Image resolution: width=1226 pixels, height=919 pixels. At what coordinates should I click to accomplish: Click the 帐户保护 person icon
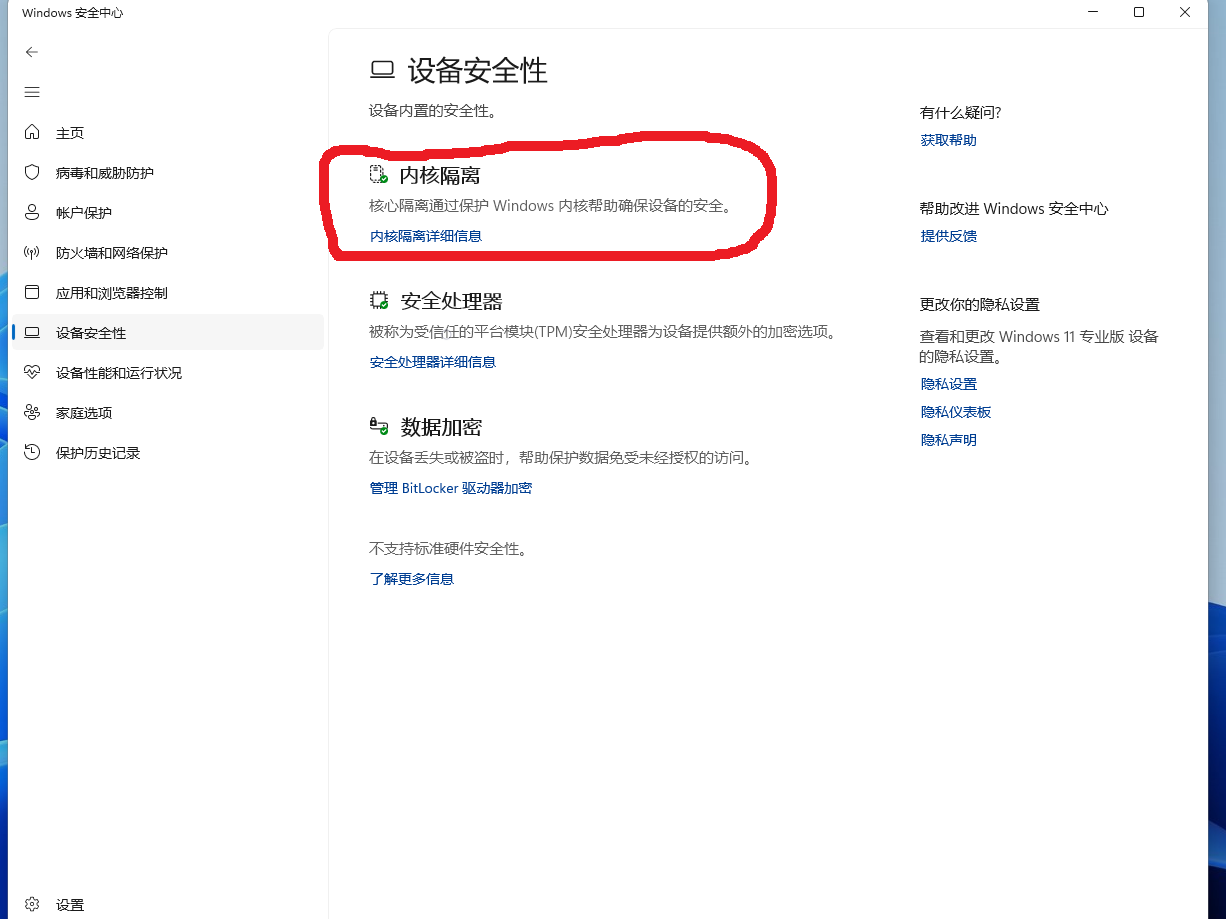click(32, 212)
